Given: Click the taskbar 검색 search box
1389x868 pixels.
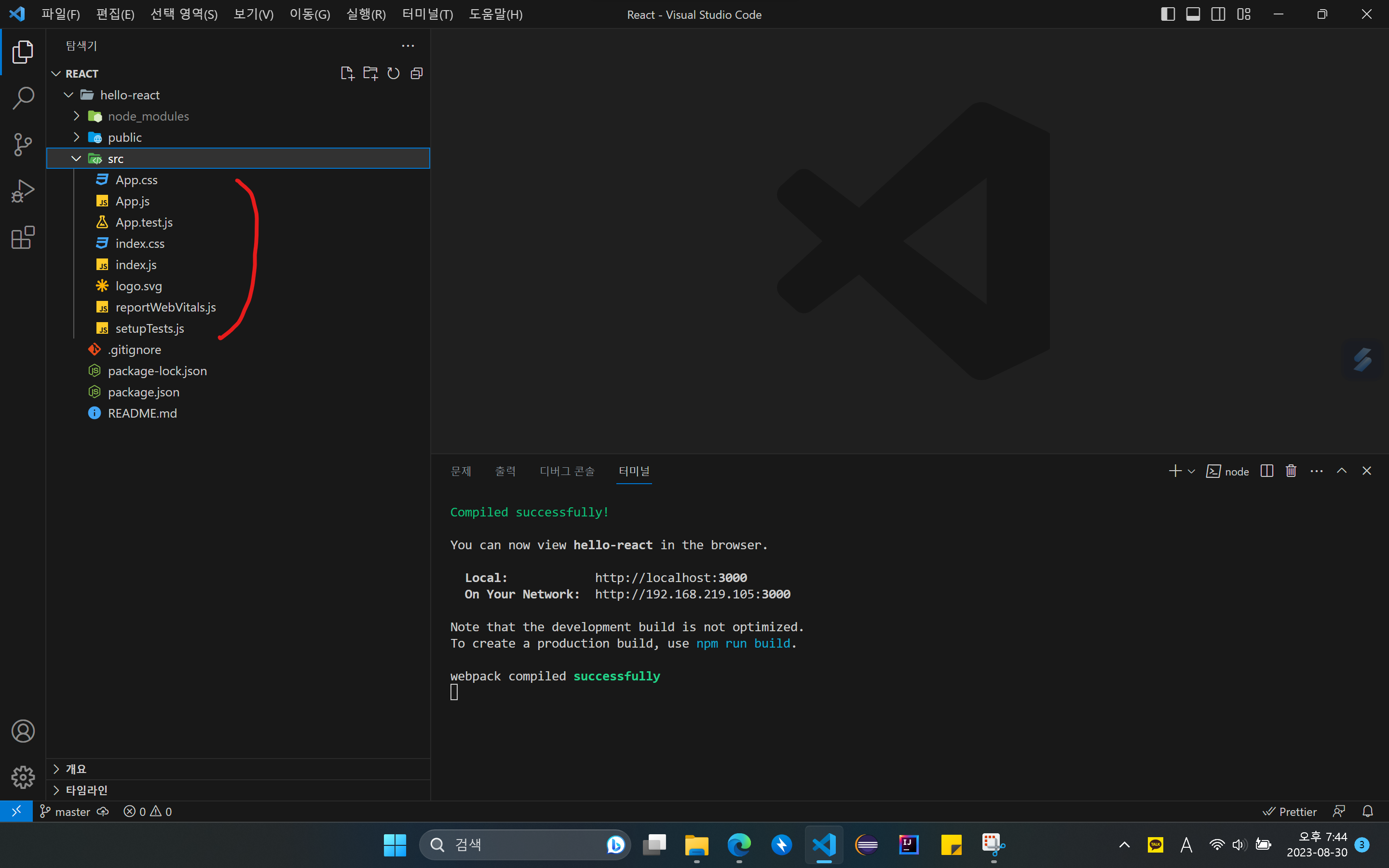Looking at the screenshot, I should click(x=525, y=844).
